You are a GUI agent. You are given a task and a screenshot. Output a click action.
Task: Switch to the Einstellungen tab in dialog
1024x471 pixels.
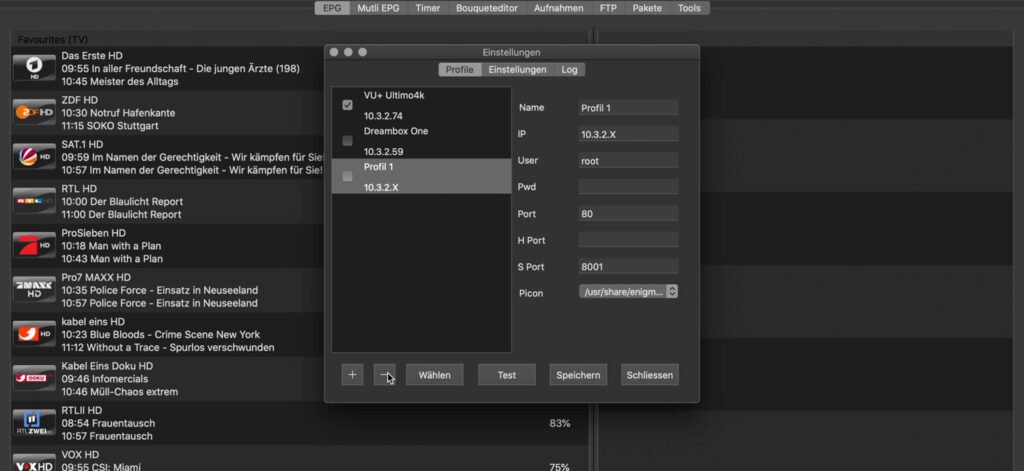point(517,70)
